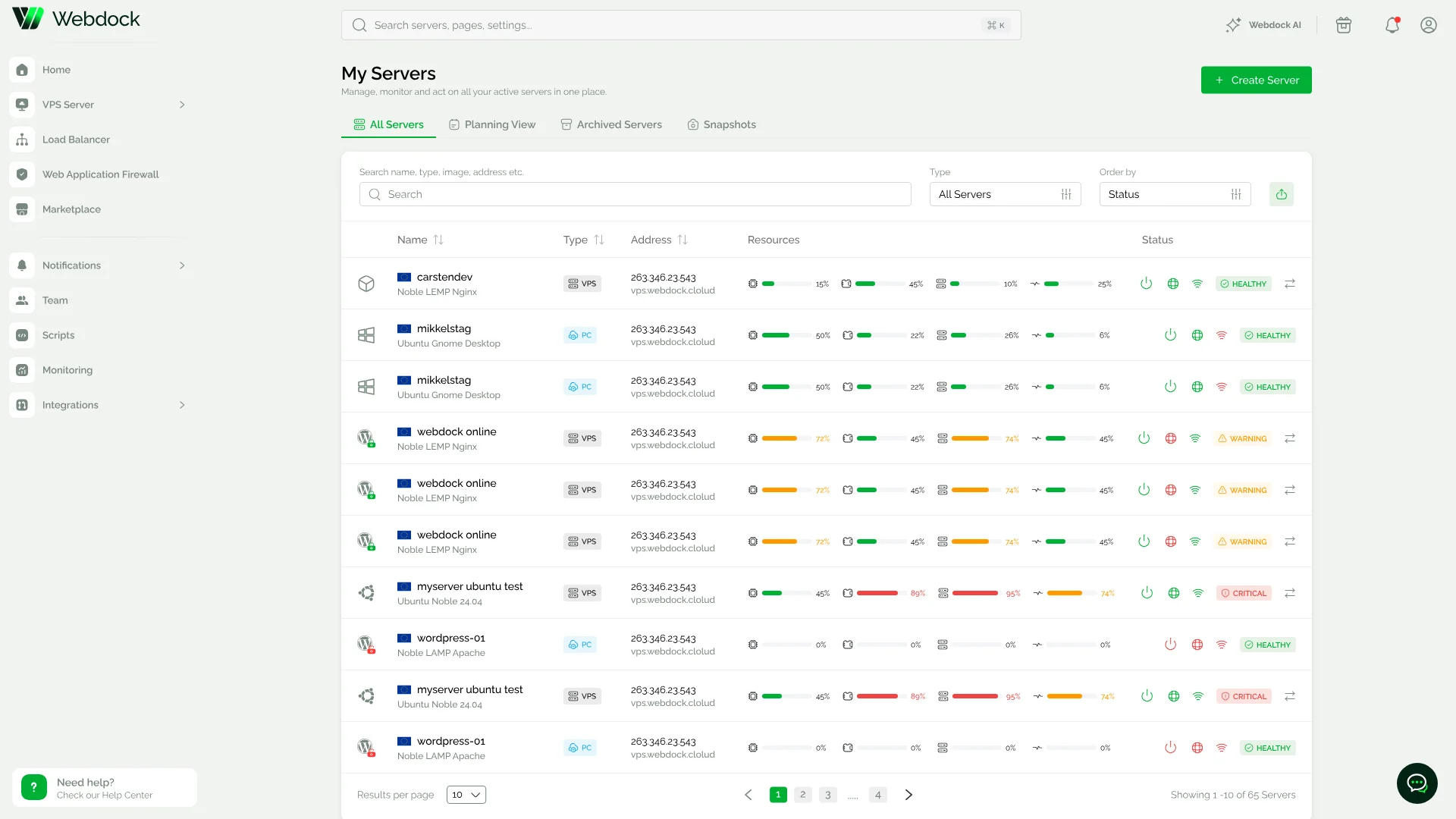1456x819 pixels.
Task: Switch to the Archived Servers tab
Action: coord(611,124)
